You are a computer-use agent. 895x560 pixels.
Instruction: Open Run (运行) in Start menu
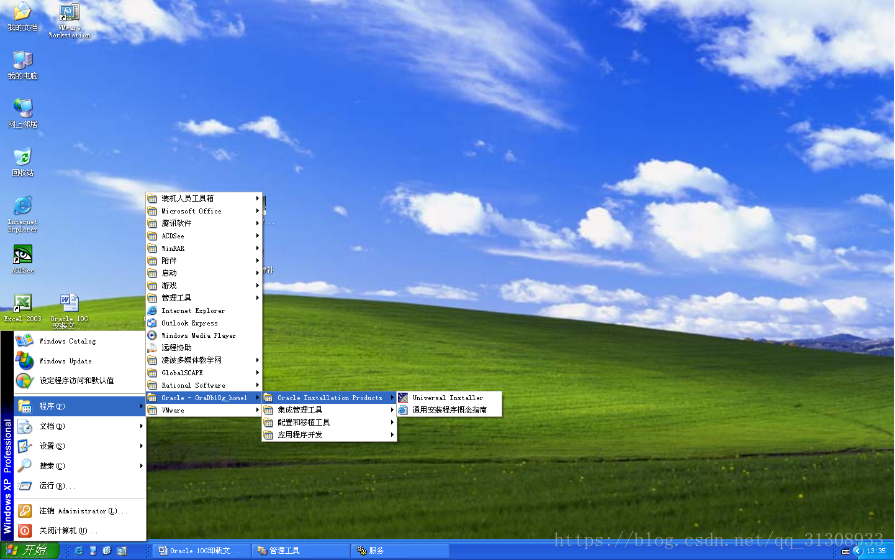(79, 486)
